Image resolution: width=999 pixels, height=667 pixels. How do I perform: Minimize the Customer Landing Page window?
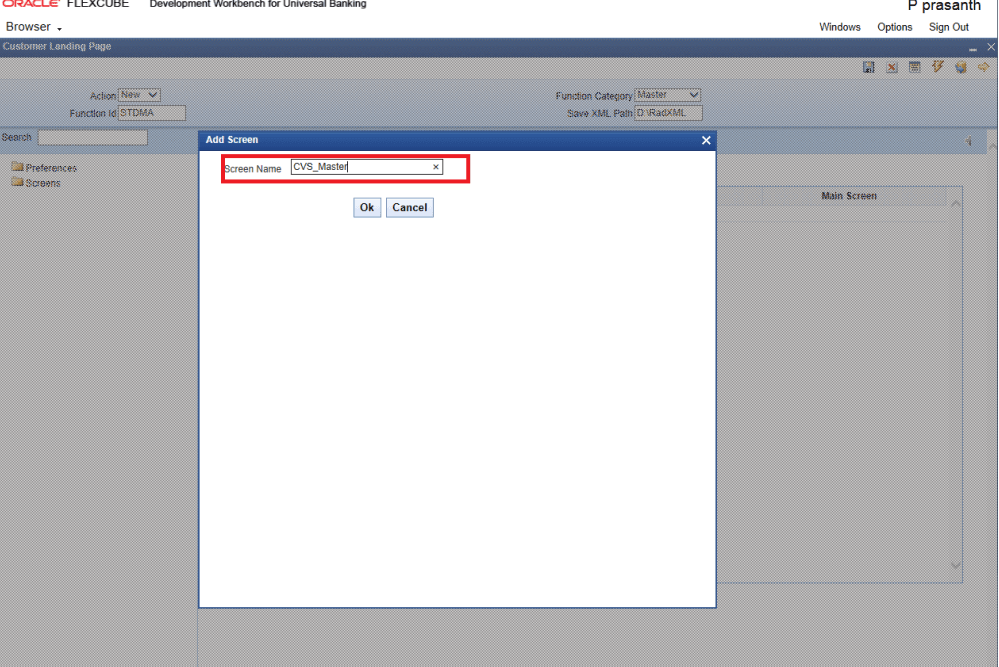point(973,48)
